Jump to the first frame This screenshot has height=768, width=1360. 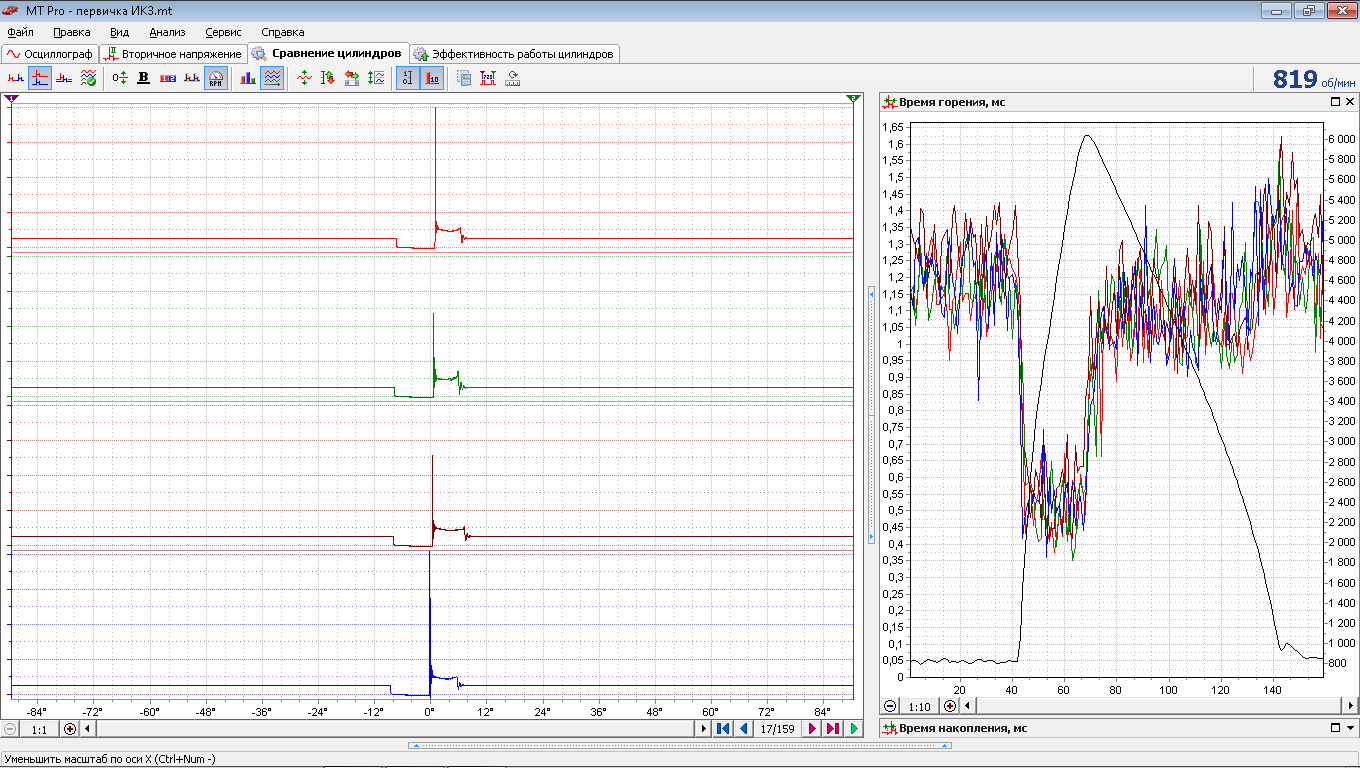pos(722,729)
